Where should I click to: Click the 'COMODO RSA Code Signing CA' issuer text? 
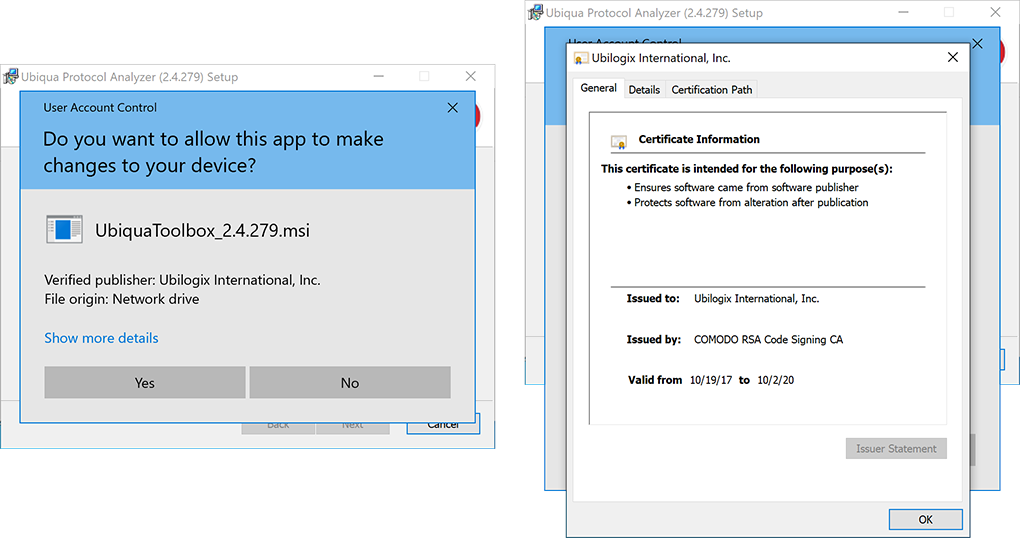(768, 340)
